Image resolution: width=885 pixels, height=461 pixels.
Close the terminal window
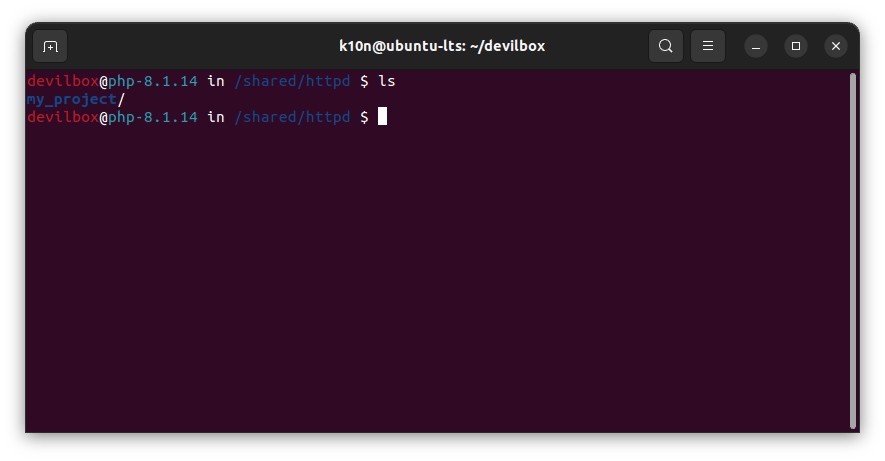[836, 46]
